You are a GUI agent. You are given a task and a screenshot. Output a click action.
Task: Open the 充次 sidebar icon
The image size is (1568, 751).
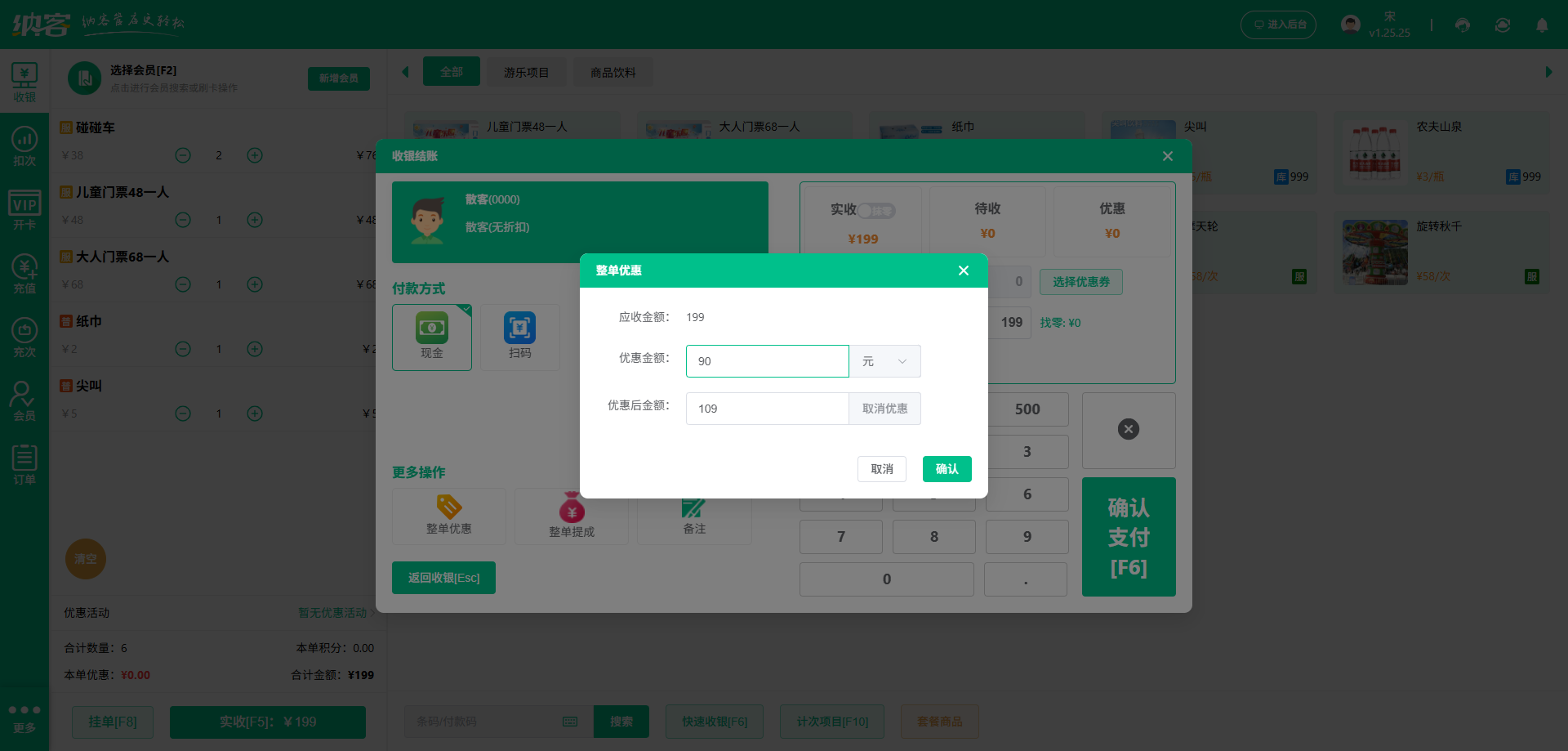click(x=24, y=338)
